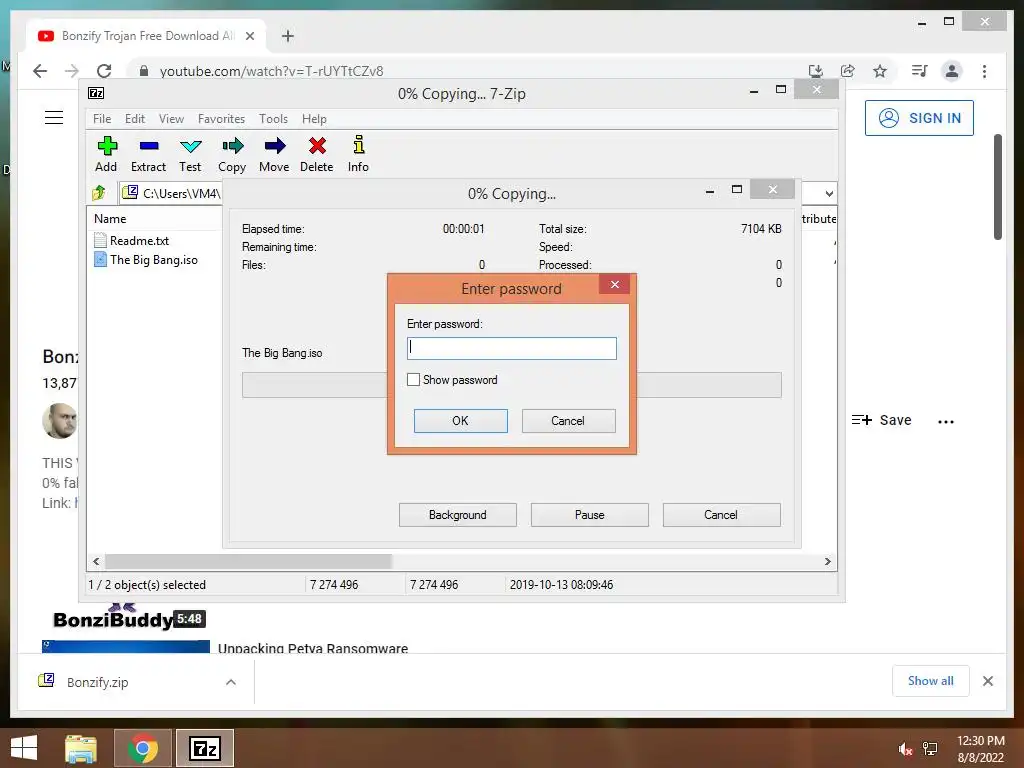Click the SIGN IN button on YouTube
The width and height of the screenshot is (1024, 768).
click(x=919, y=118)
